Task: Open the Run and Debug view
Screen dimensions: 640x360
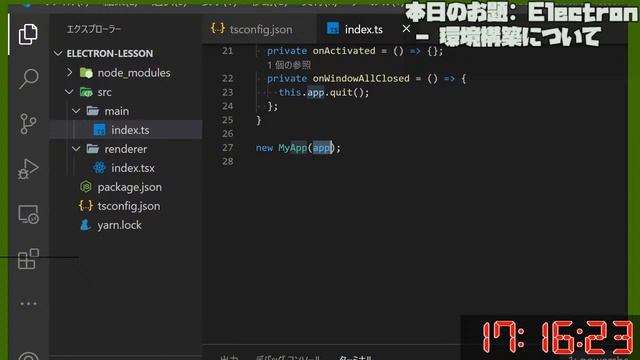Action: point(28,169)
